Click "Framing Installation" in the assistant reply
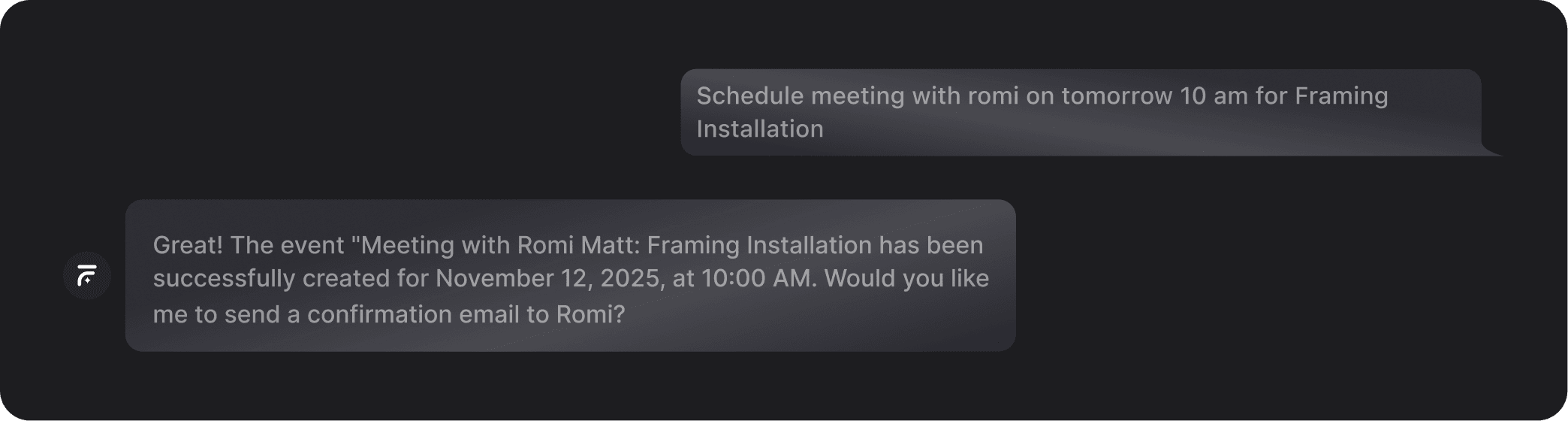 [759, 245]
